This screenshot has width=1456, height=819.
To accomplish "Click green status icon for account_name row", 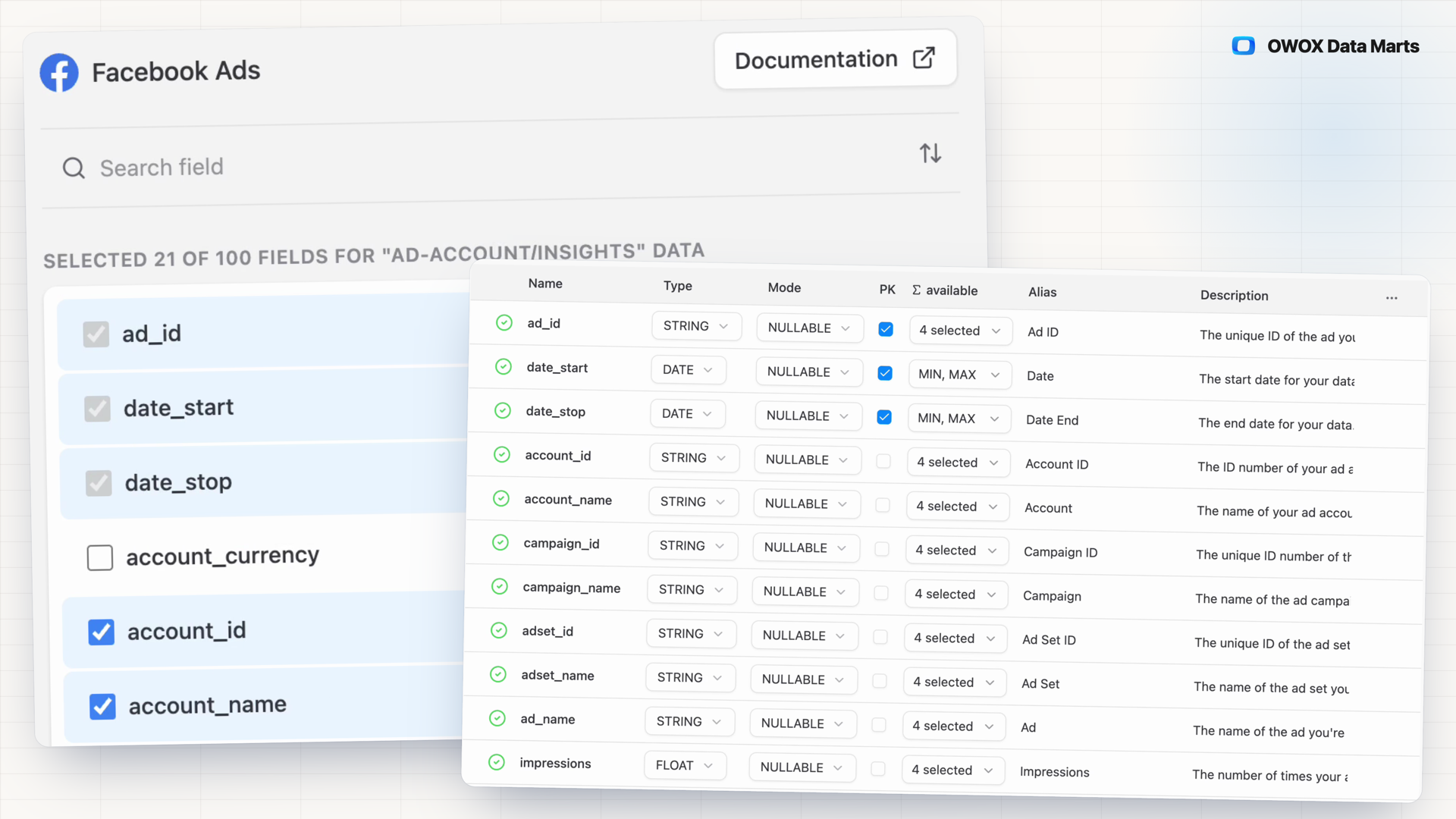I will pyautogui.click(x=501, y=499).
